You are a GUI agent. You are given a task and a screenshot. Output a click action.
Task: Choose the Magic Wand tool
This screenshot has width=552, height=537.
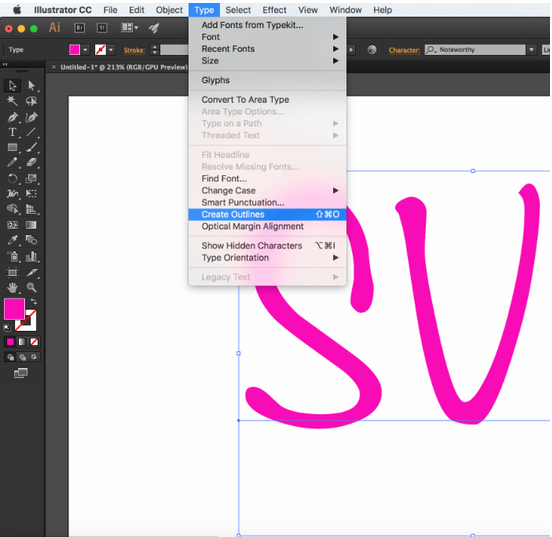coord(12,101)
